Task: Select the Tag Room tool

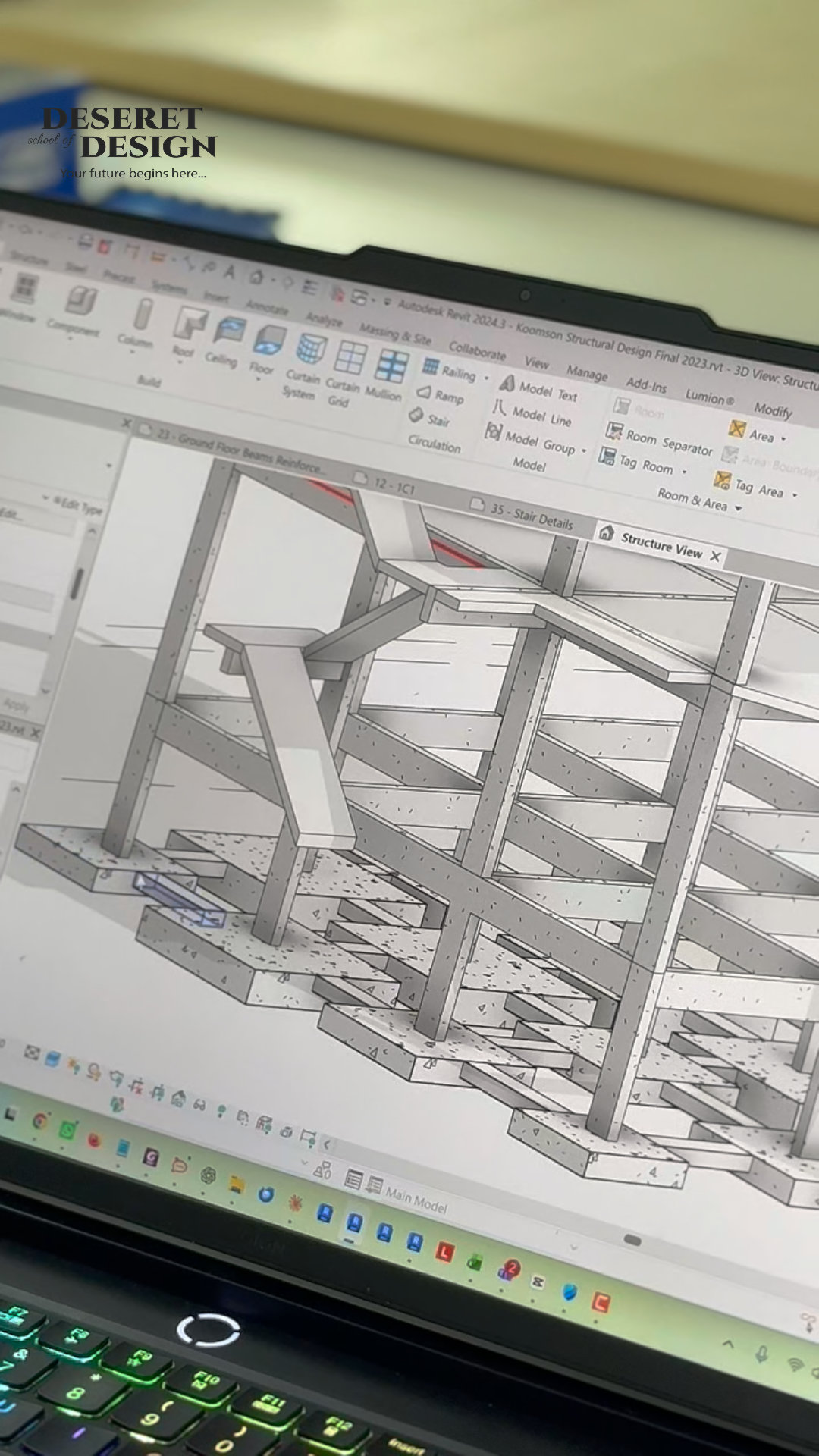Action: pyautogui.click(x=636, y=461)
